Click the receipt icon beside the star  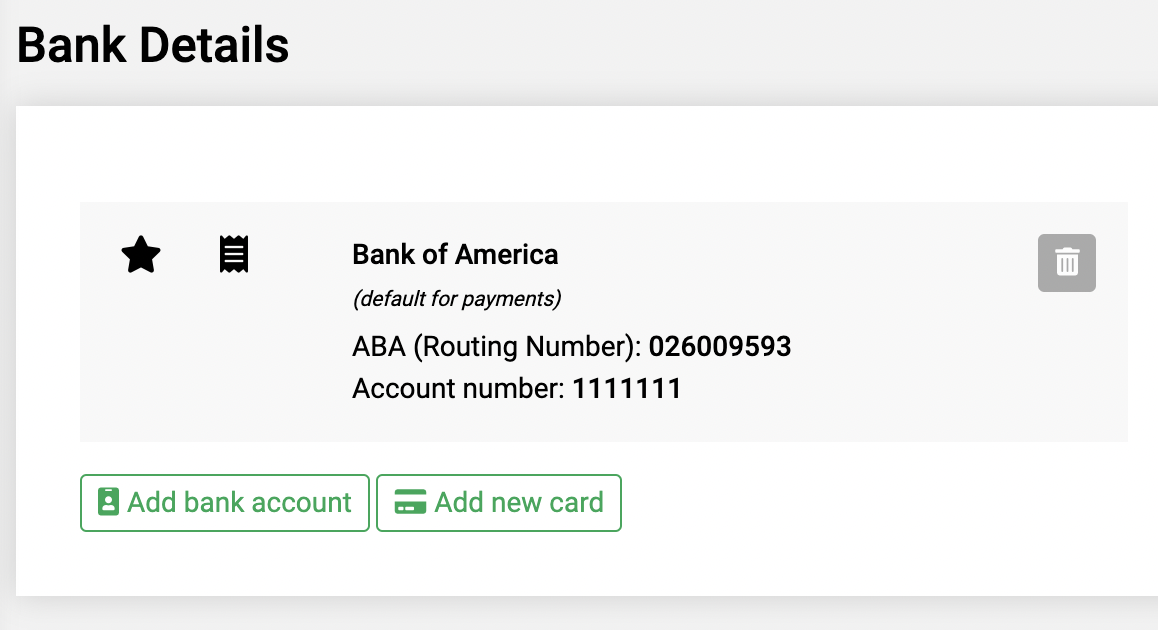coord(233,254)
